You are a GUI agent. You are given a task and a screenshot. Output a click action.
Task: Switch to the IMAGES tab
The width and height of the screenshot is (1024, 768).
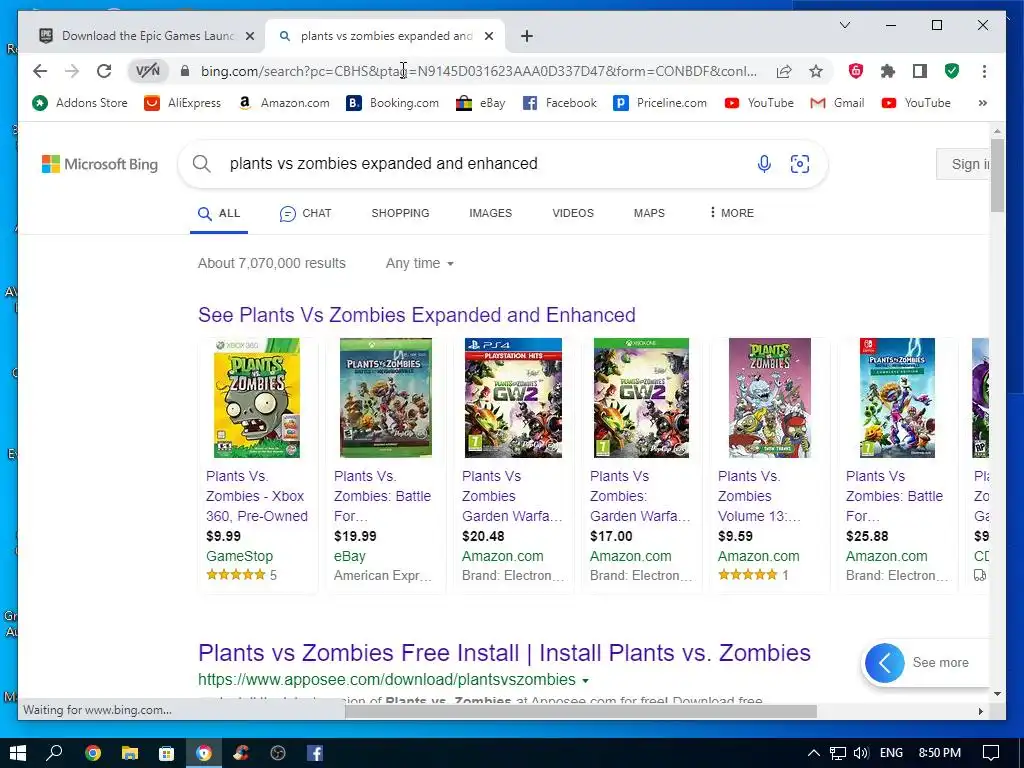[490, 214]
